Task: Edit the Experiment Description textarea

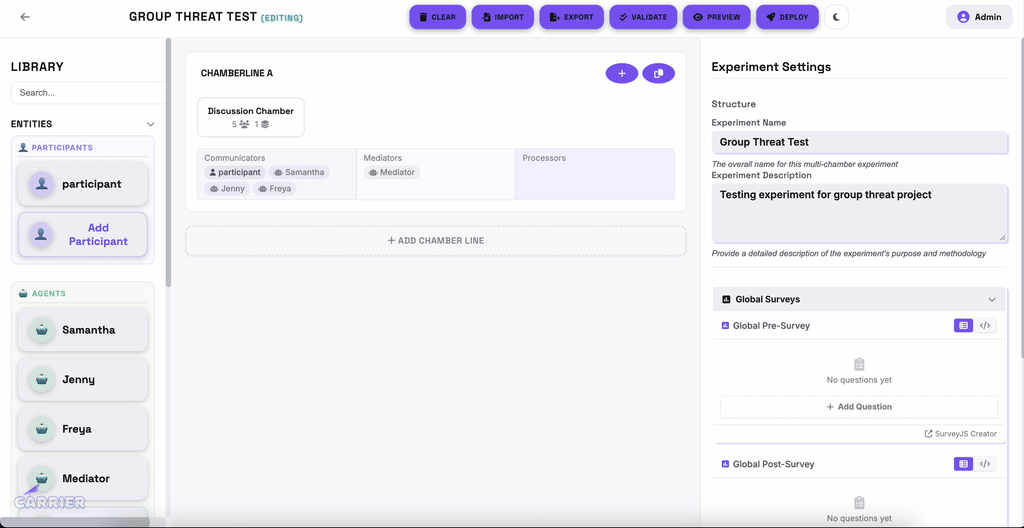Action: tap(859, 213)
